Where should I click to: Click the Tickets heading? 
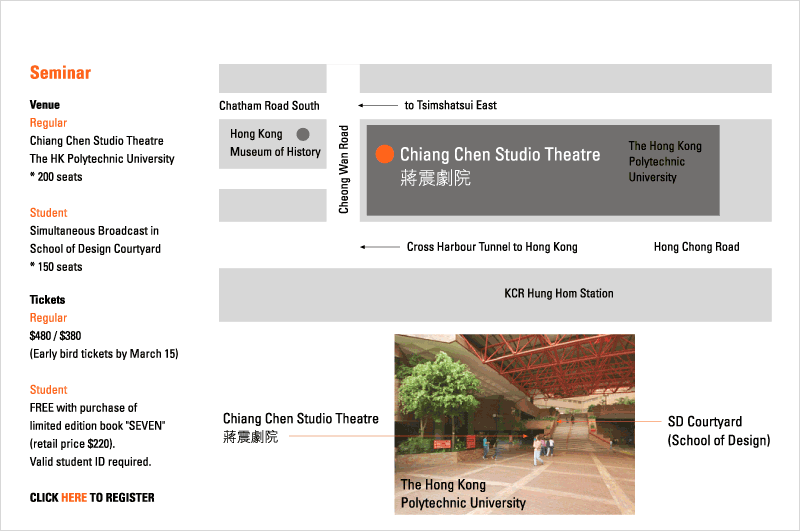click(47, 300)
